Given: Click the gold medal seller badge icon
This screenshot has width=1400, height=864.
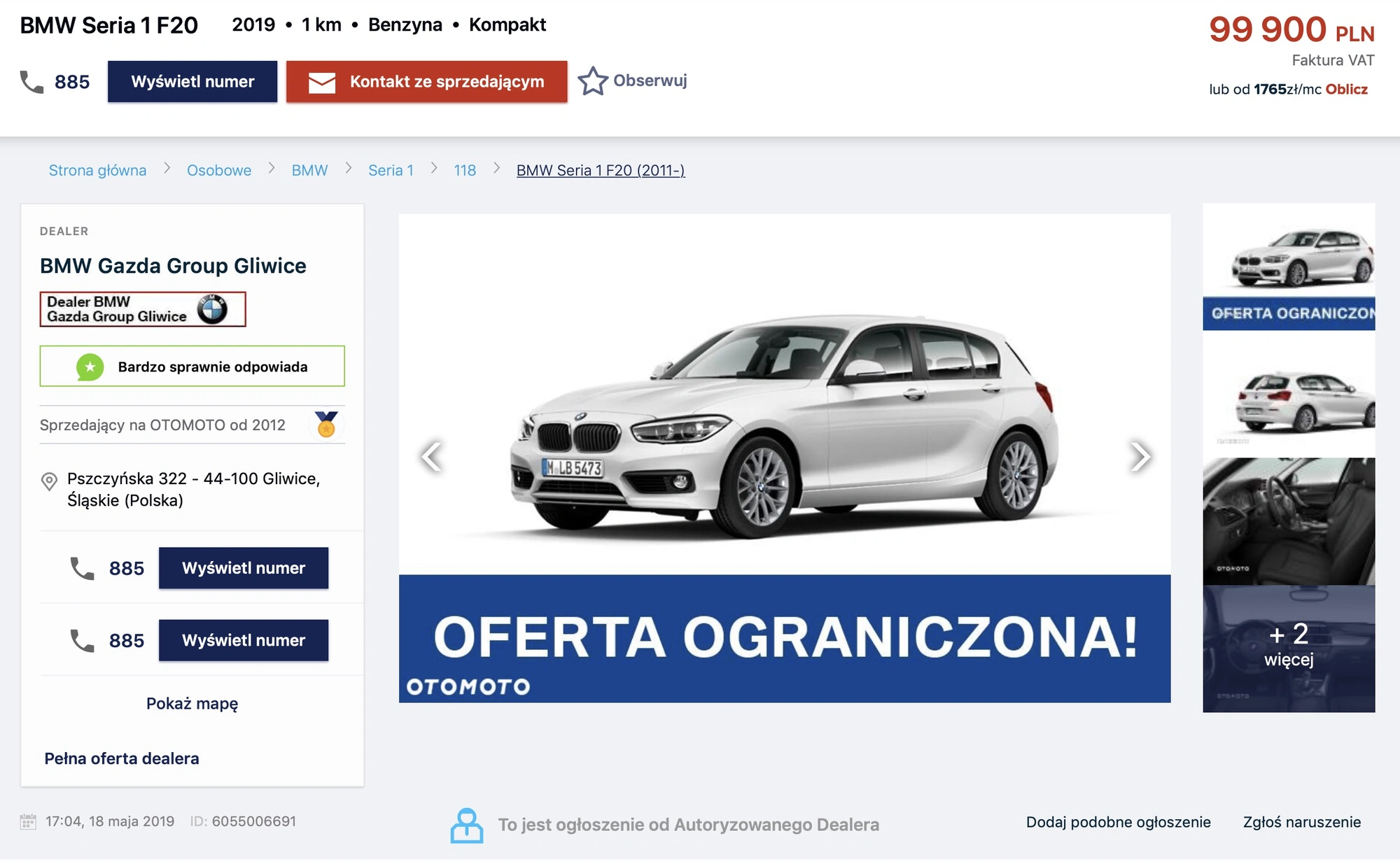Looking at the screenshot, I should [326, 424].
